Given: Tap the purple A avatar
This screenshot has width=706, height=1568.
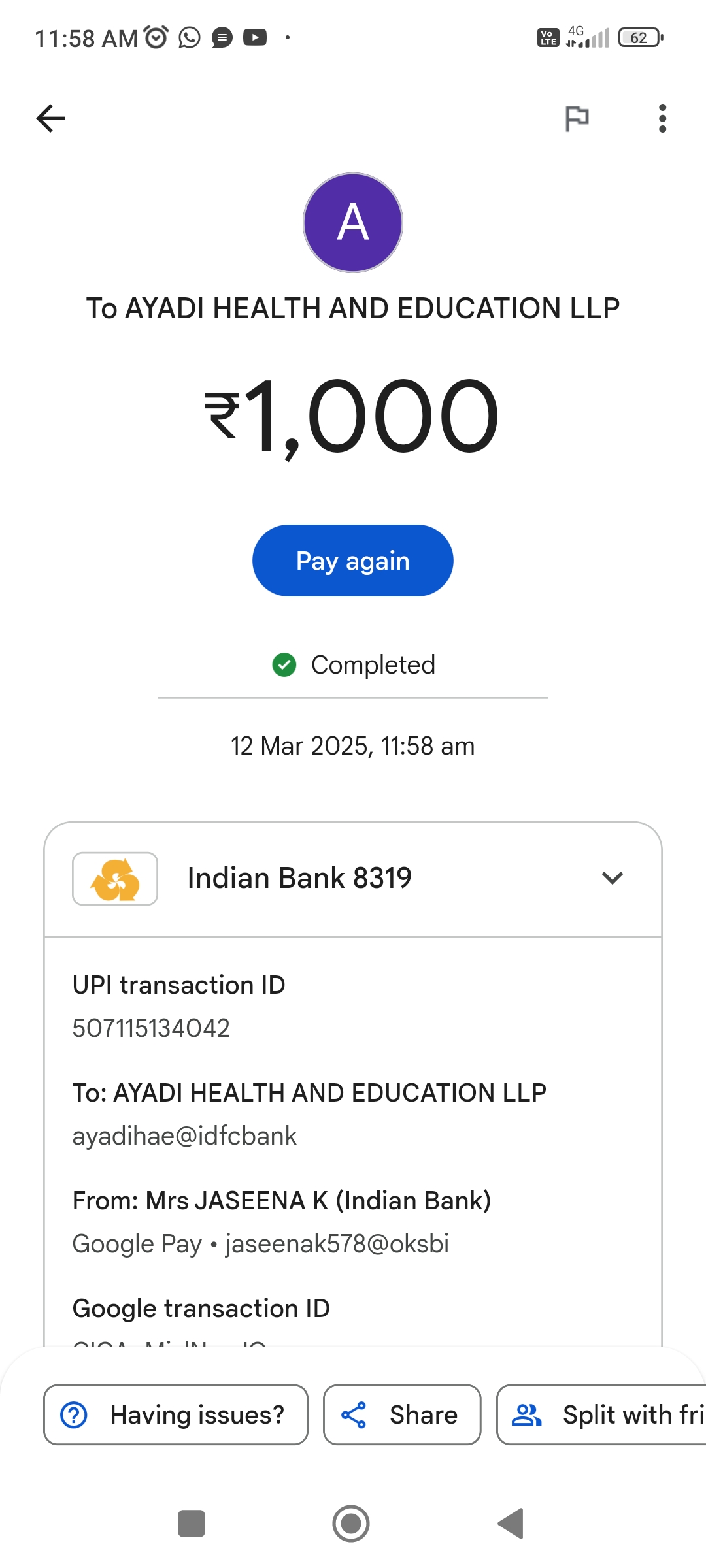Looking at the screenshot, I should (353, 223).
